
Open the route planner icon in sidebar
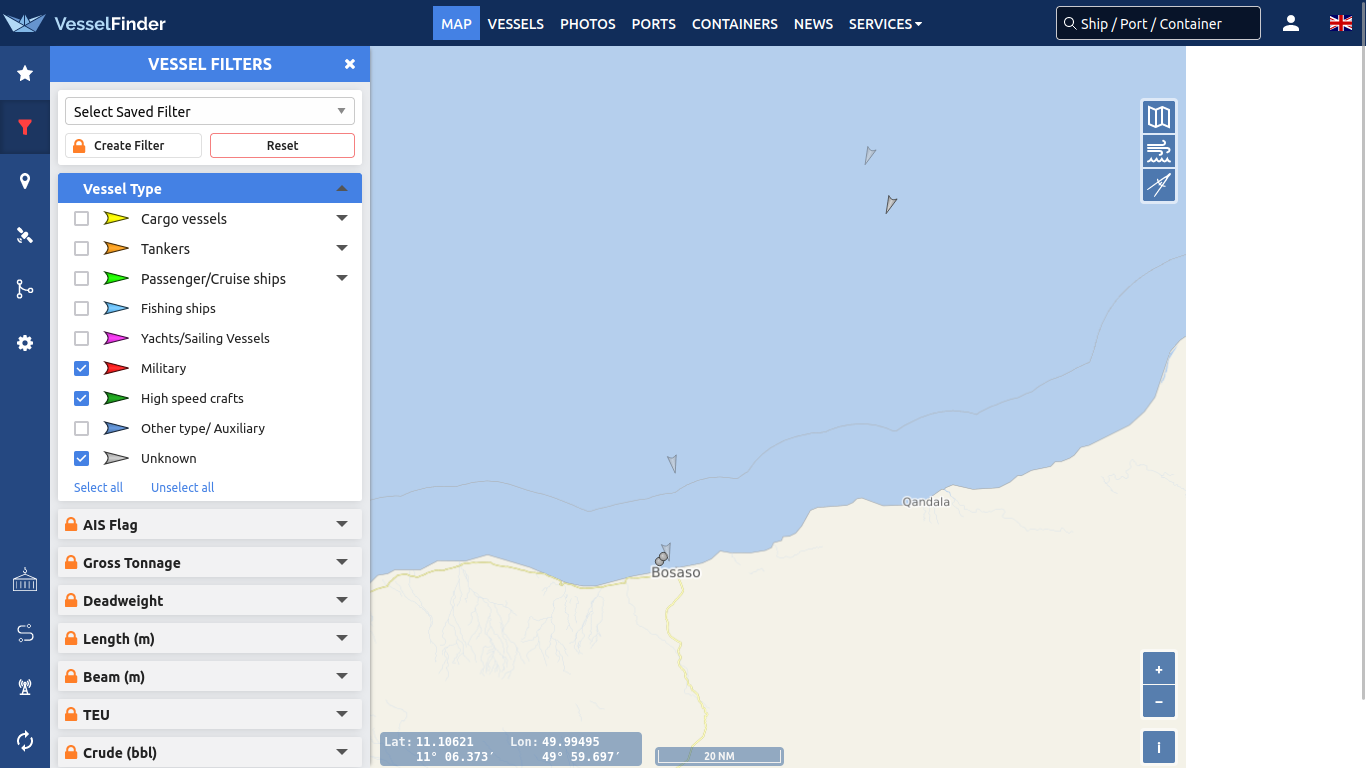[x=25, y=633]
